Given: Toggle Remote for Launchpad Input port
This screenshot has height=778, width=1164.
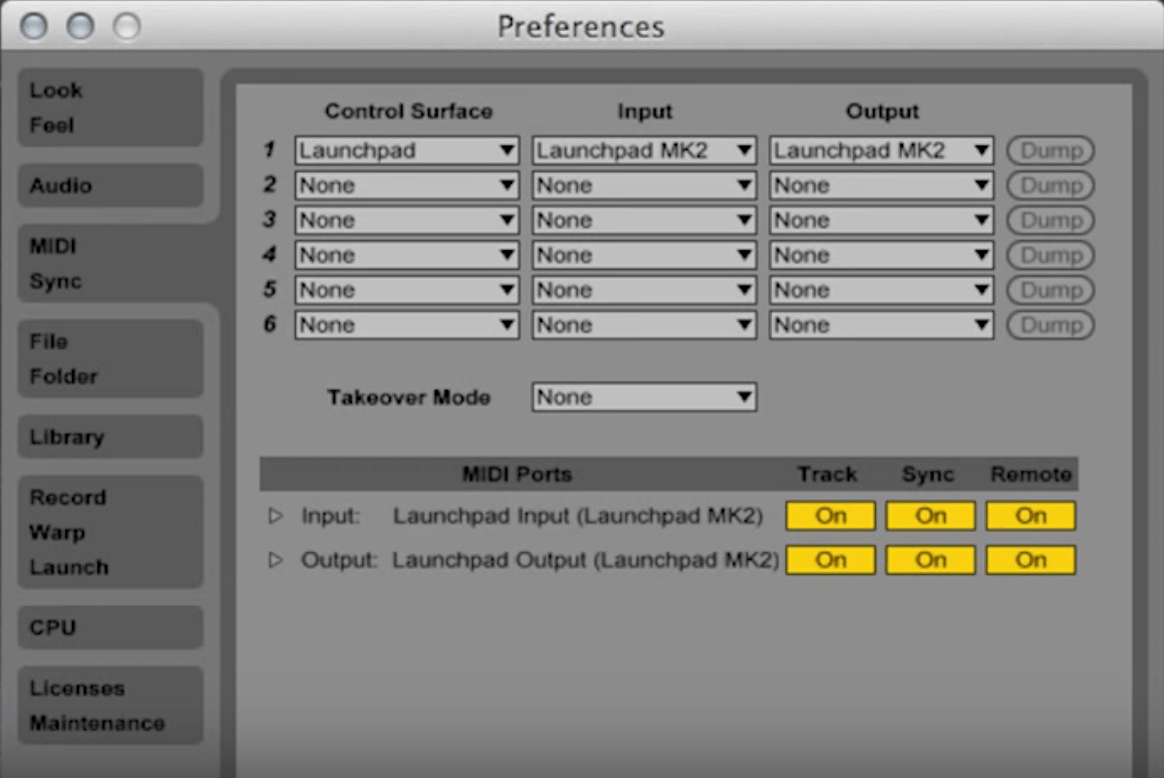Looking at the screenshot, I should [x=1030, y=516].
